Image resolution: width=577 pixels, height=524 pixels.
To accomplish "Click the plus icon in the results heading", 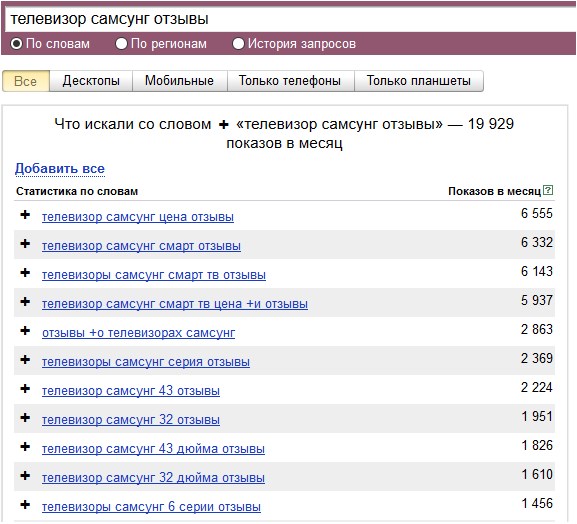I will [224, 125].
